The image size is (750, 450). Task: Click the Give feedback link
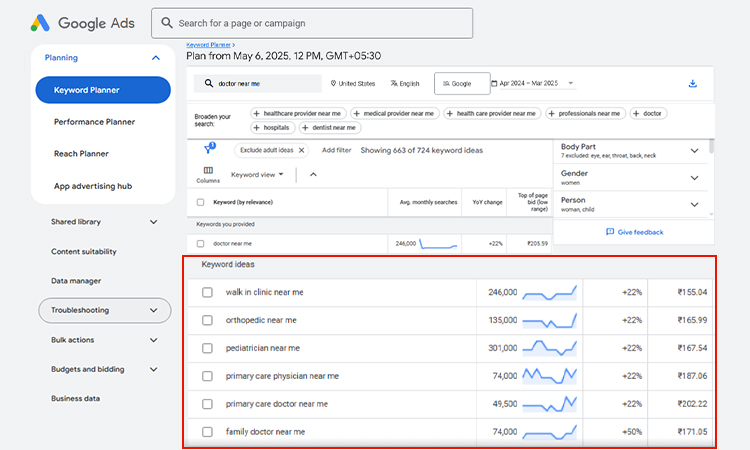(634, 232)
